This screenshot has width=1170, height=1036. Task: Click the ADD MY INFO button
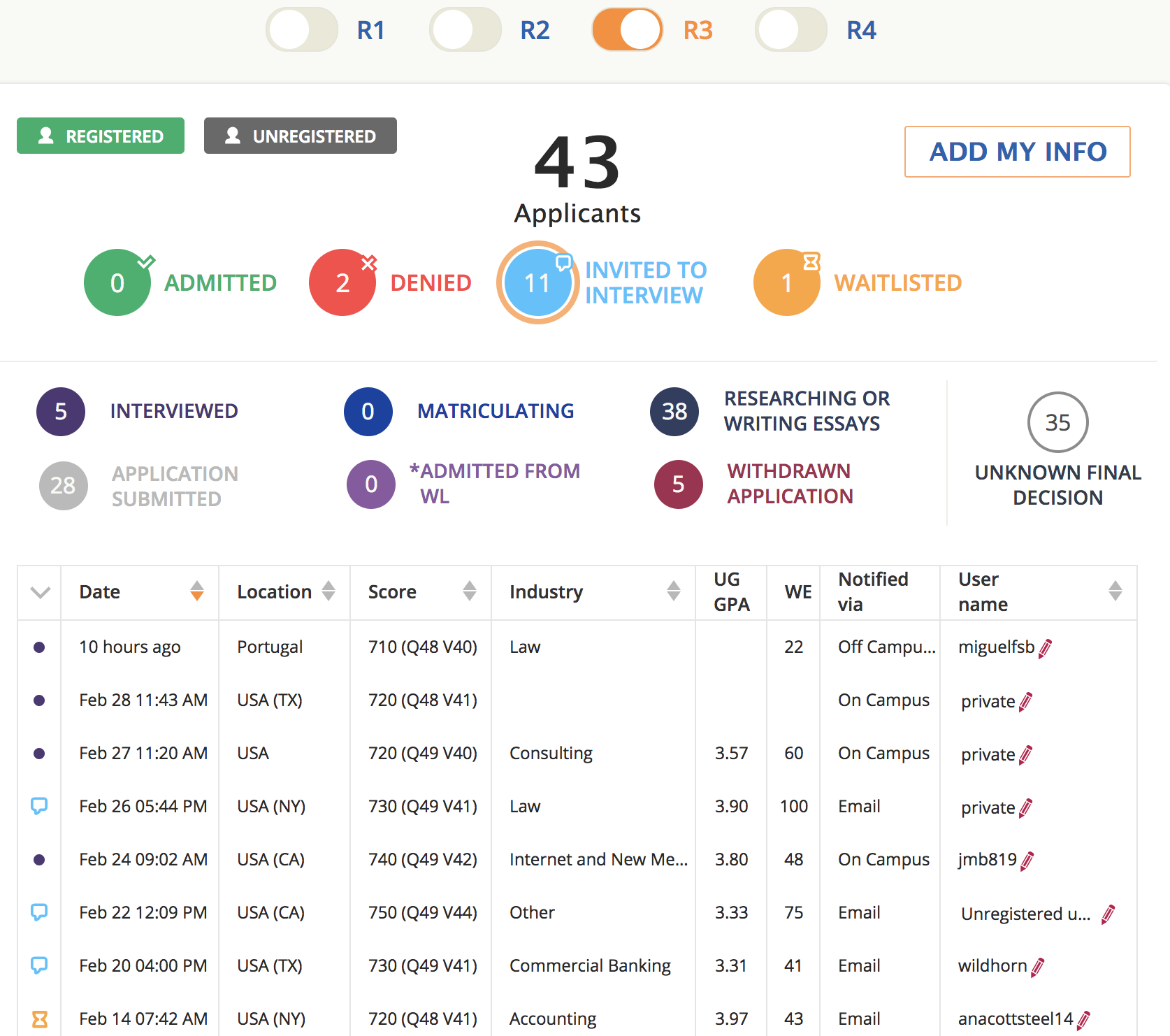click(x=1018, y=152)
